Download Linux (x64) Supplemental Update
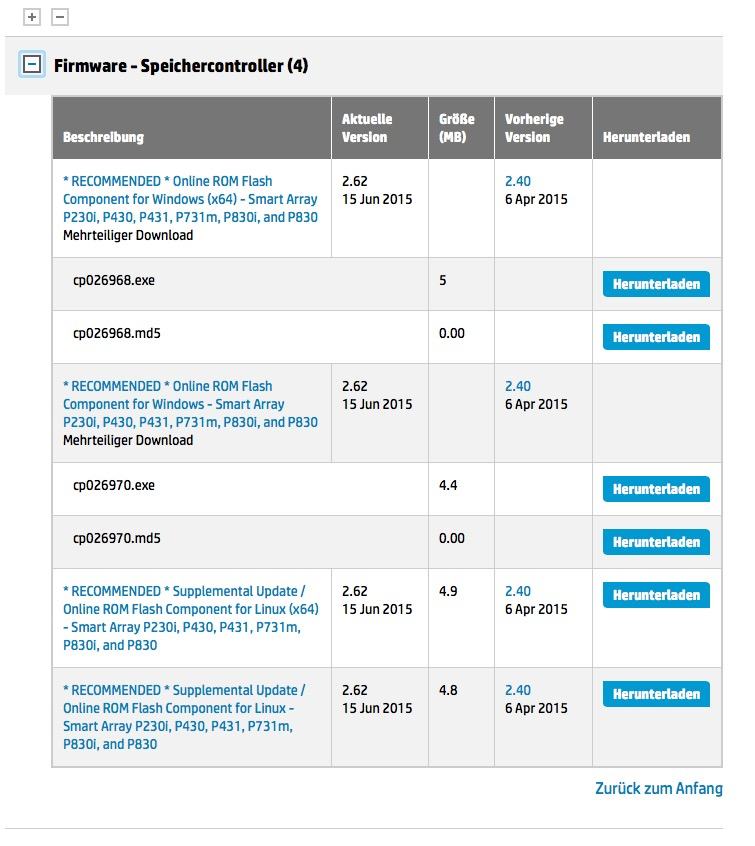Viewport: 755px width, 846px height. coord(656,595)
